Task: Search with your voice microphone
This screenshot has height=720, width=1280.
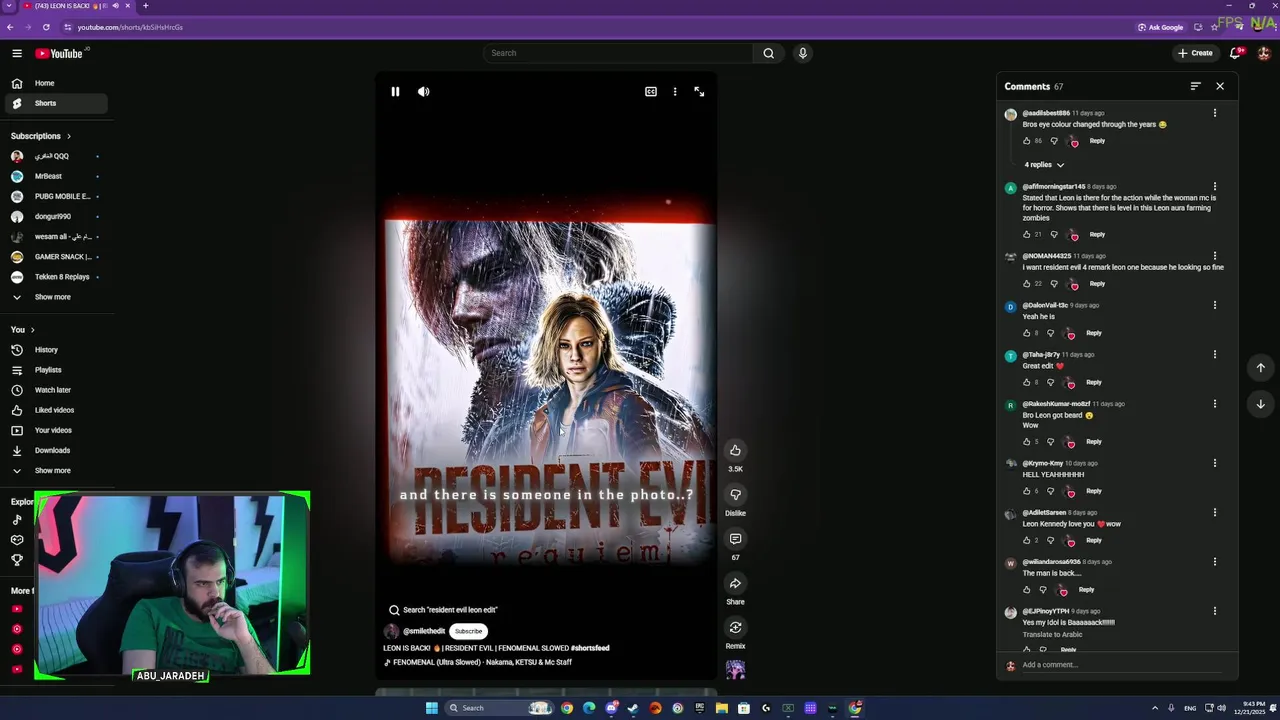Action: (x=802, y=53)
